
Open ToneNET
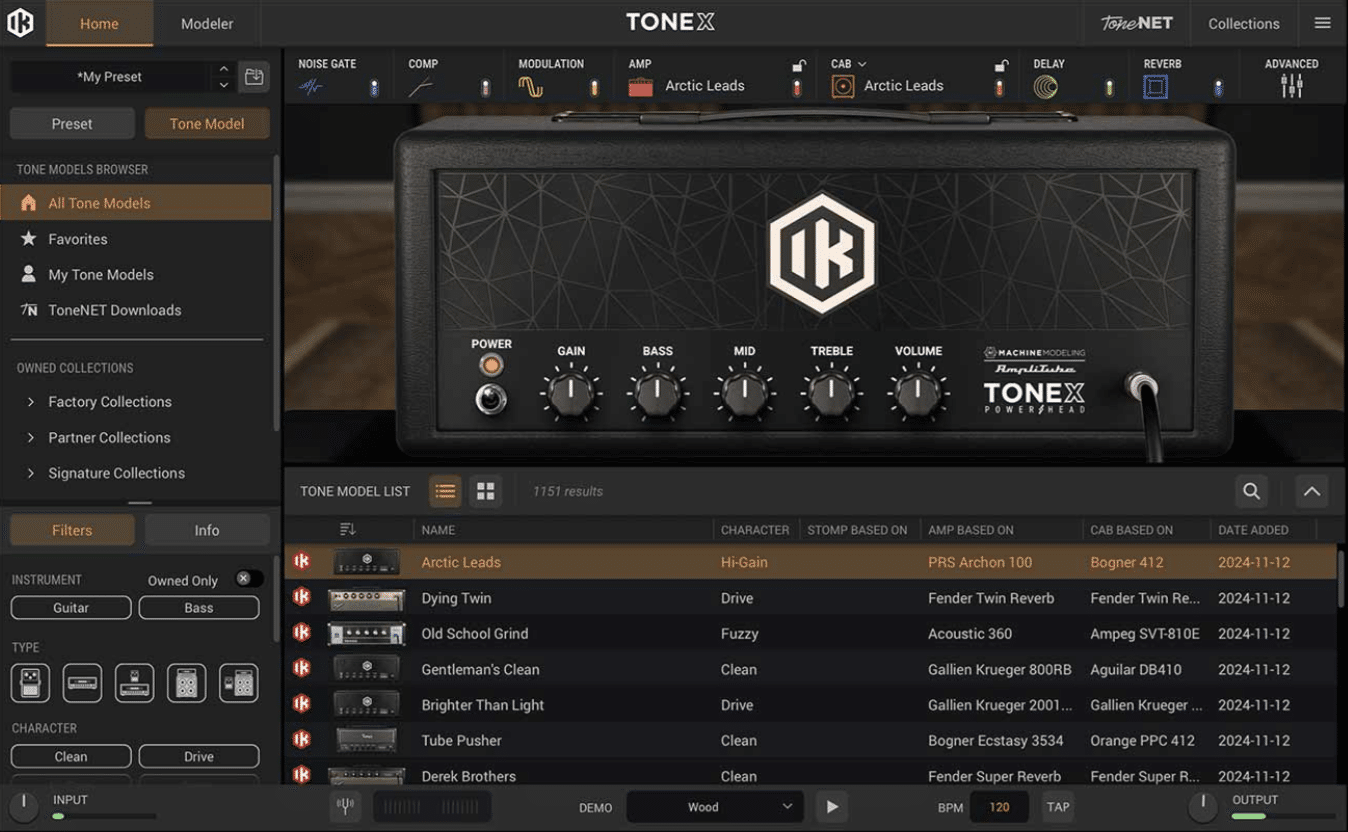[1136, 23]
